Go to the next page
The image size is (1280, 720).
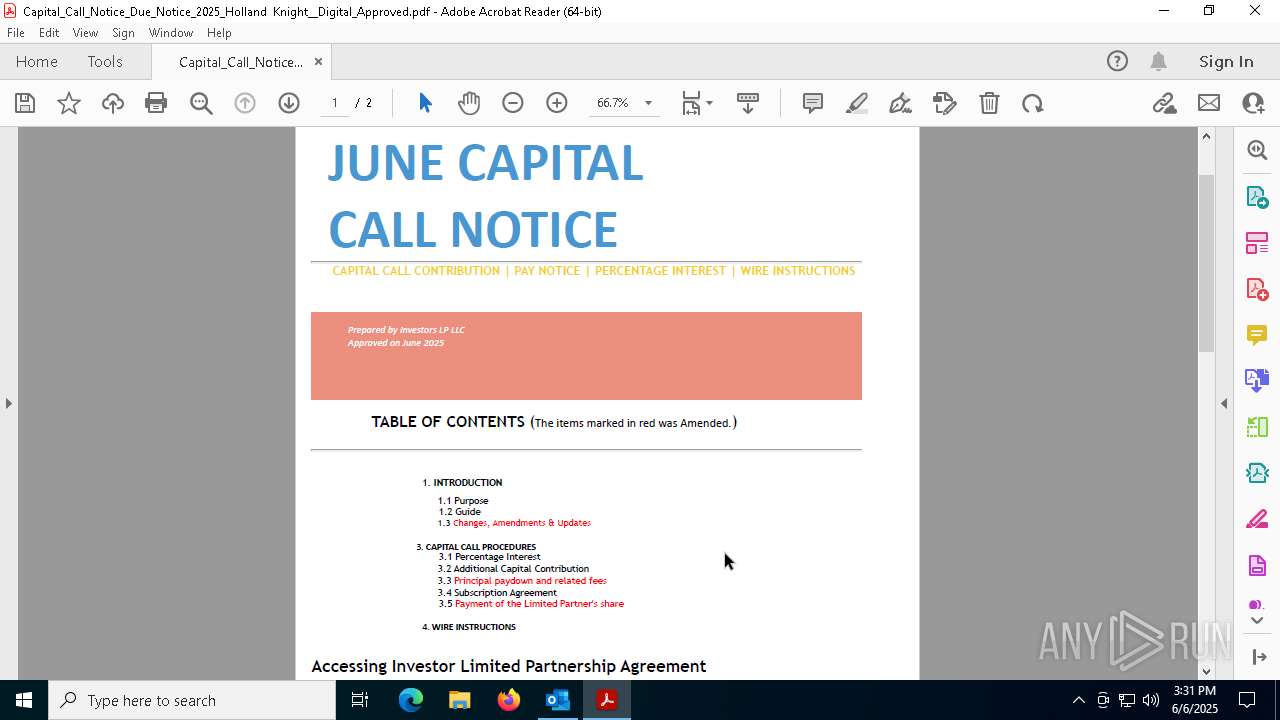click(289, 103)
